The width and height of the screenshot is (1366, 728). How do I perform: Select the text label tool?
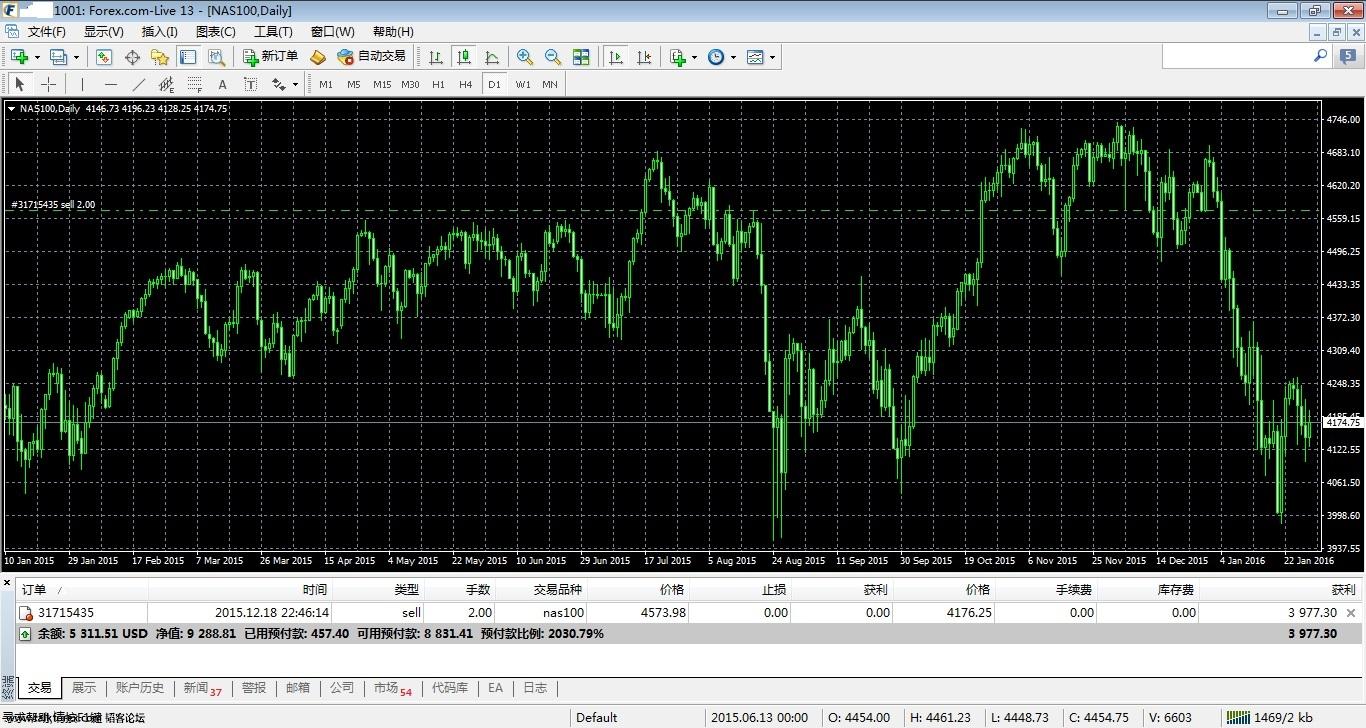pos(250,84)
